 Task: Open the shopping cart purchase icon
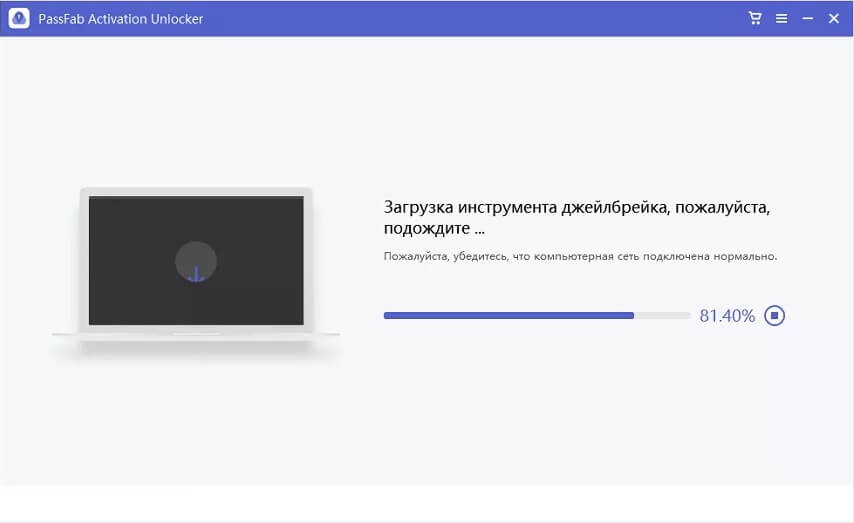click(755, 19)
